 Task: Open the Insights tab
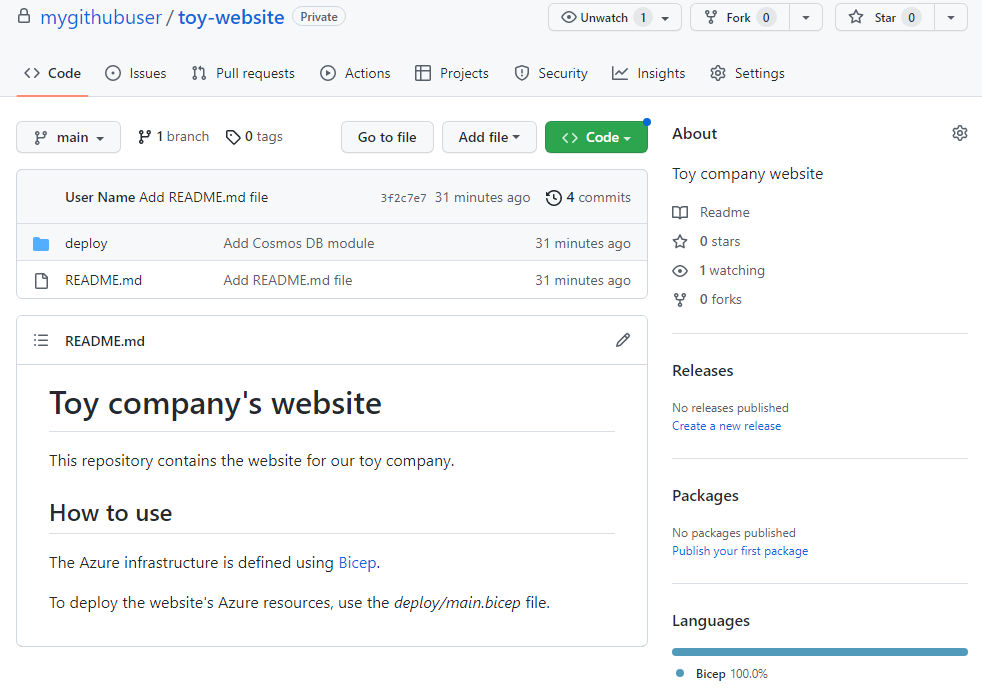[649, 73]
